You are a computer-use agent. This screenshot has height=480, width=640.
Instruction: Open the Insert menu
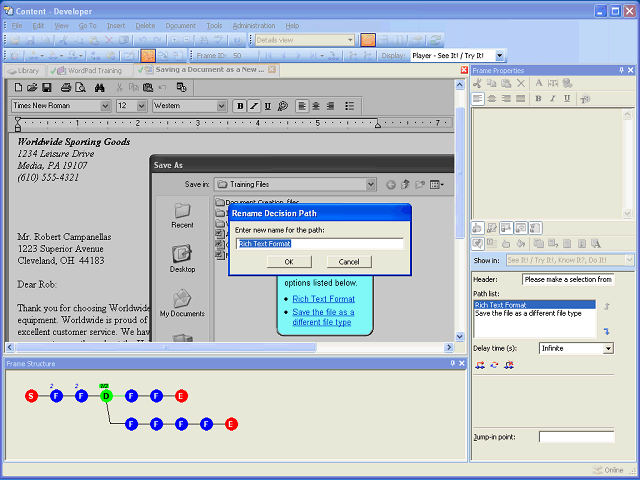click(116, 26)
